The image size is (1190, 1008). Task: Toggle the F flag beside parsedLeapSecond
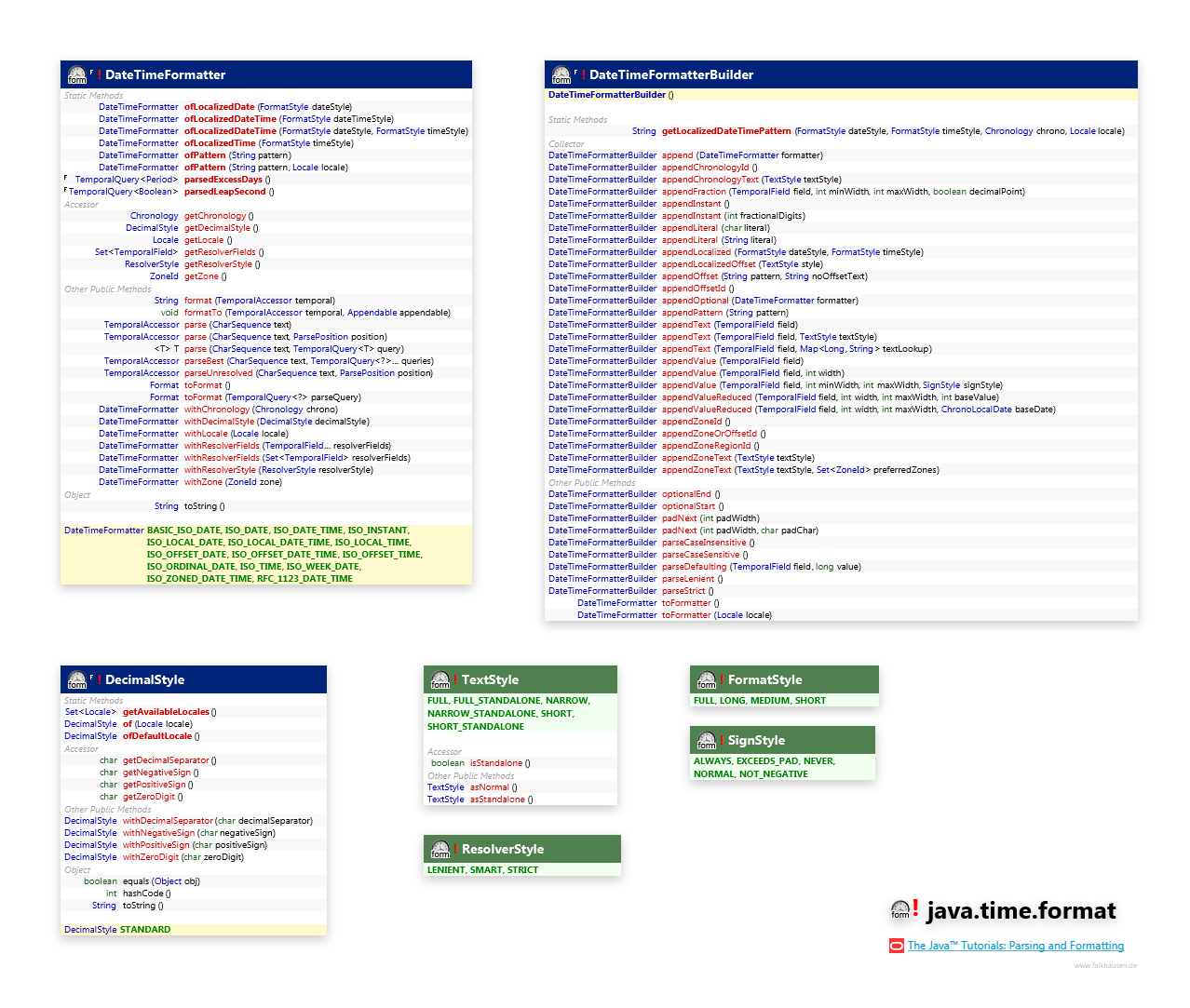point(65,191)
